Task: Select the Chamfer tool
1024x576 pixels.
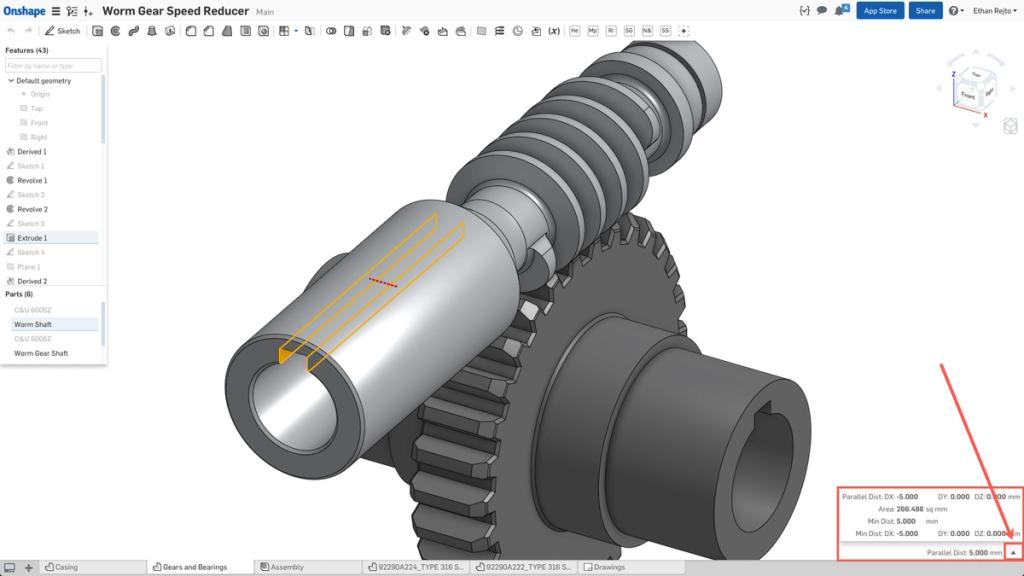Action: tap(208, 31)
